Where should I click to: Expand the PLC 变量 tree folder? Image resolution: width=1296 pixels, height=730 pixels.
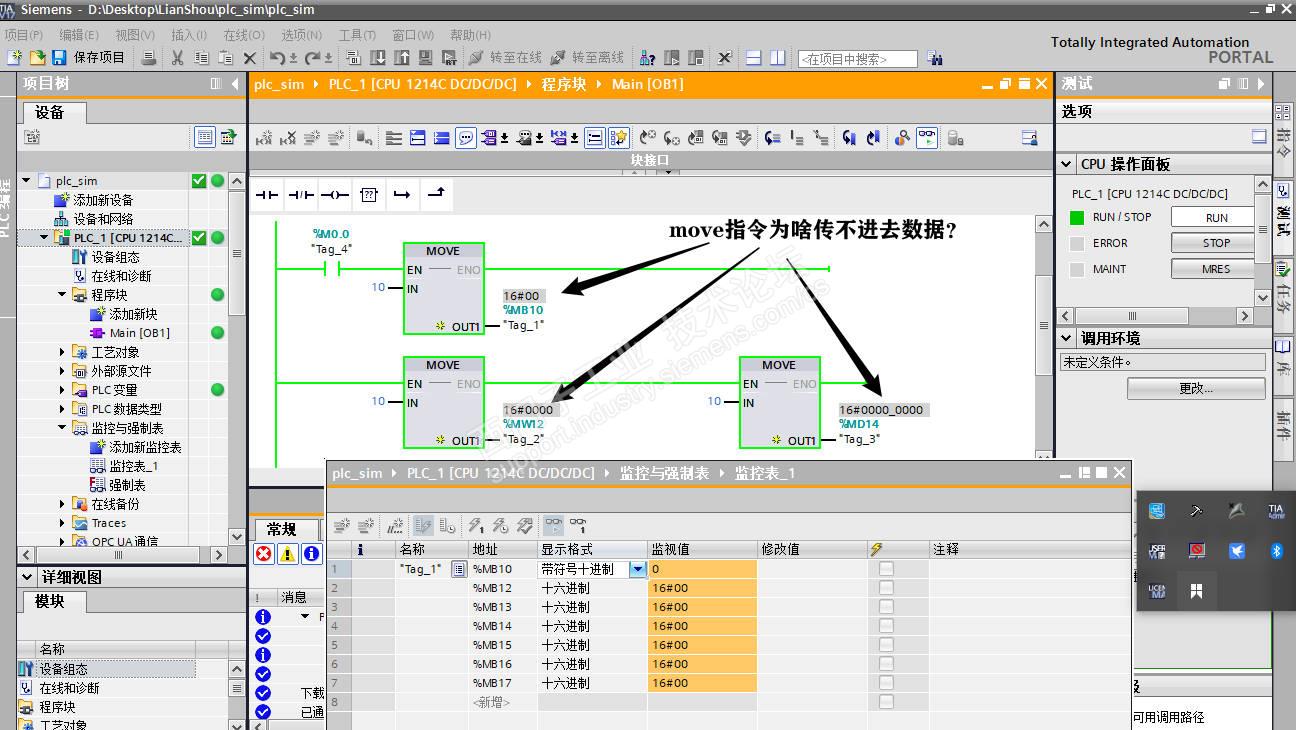62,390
